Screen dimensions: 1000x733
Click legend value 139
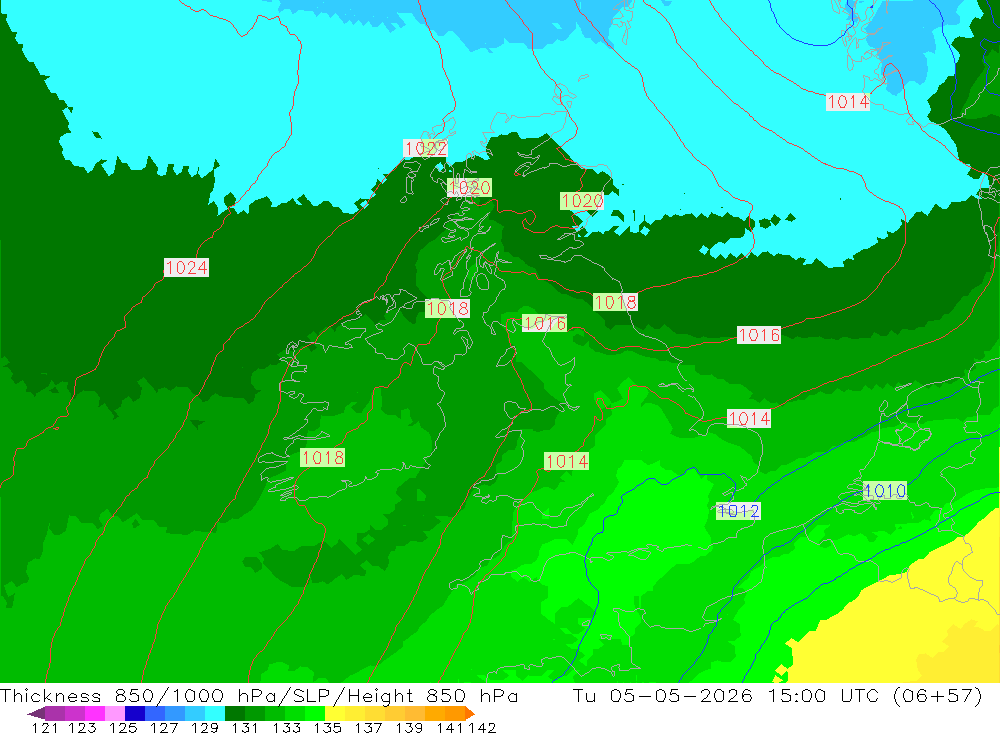pos(409,727)
